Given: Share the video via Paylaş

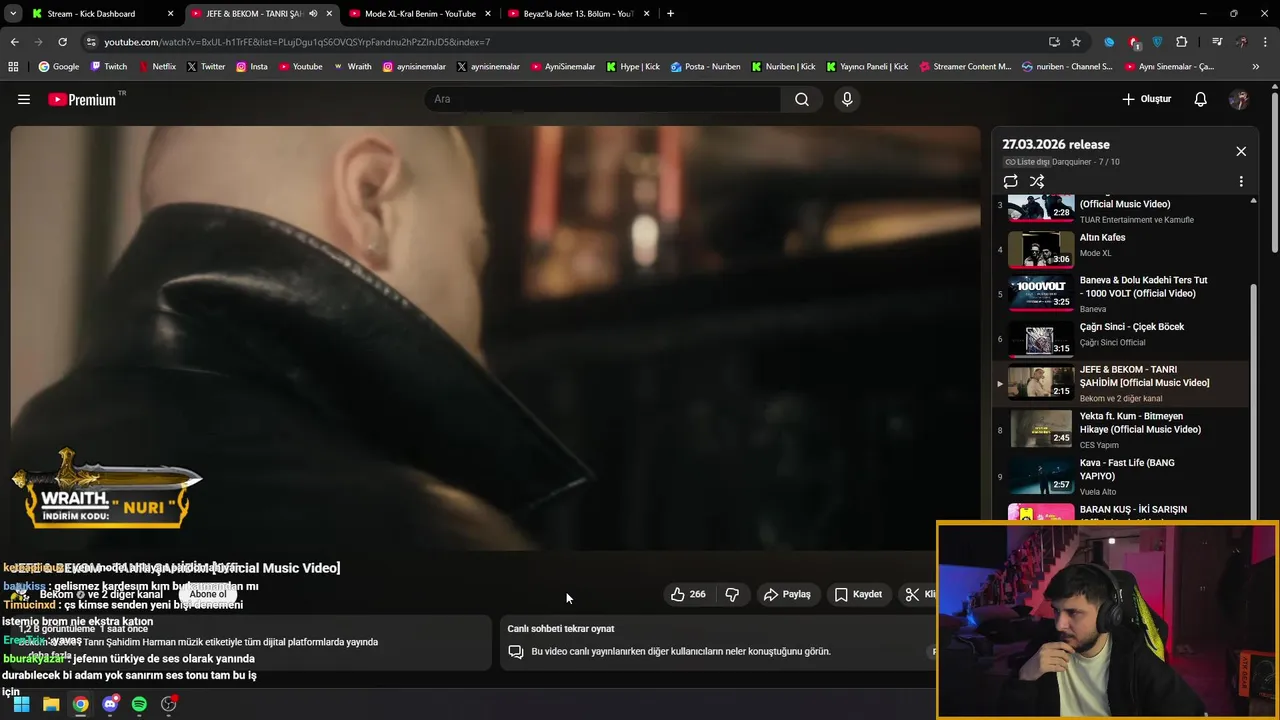Looking at the screenshot, I should click(787, 594).
